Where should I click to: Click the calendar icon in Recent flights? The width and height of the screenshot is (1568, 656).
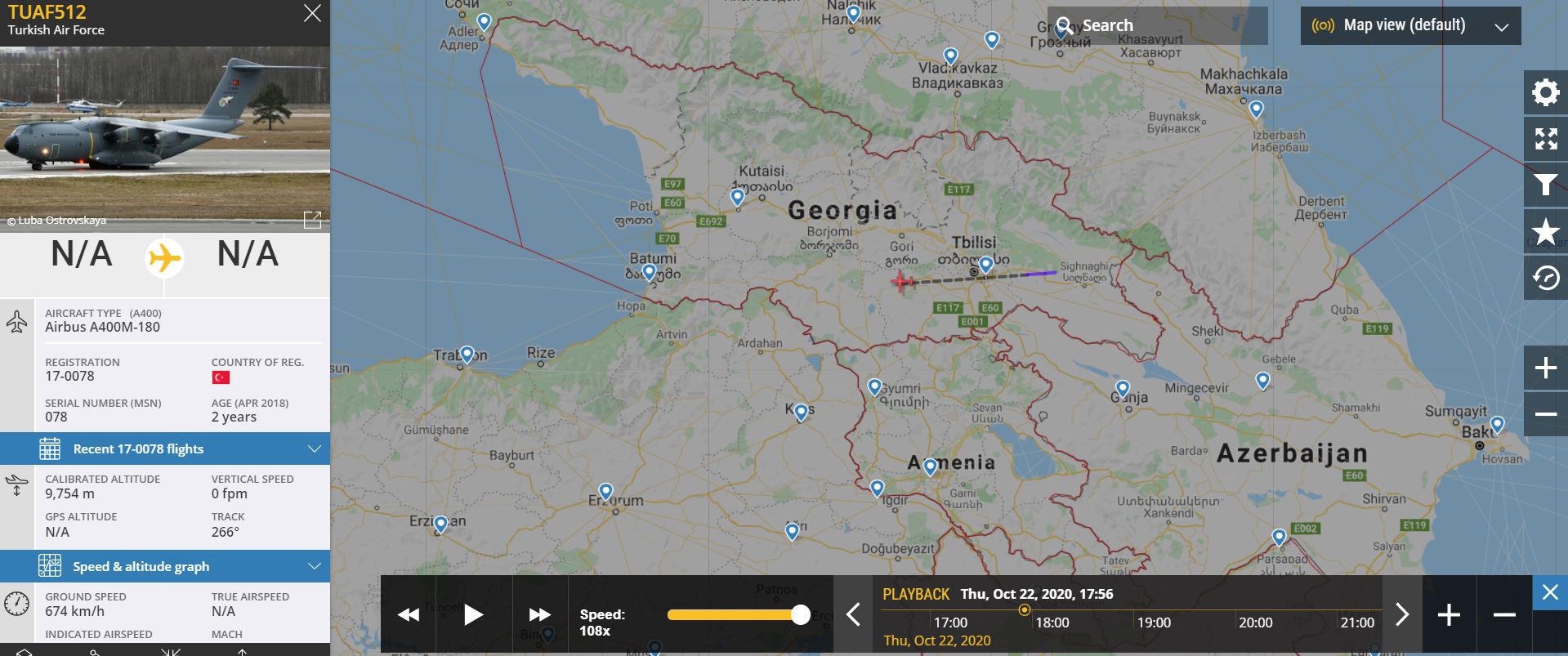pyautogui.click(x=50, y=448)
